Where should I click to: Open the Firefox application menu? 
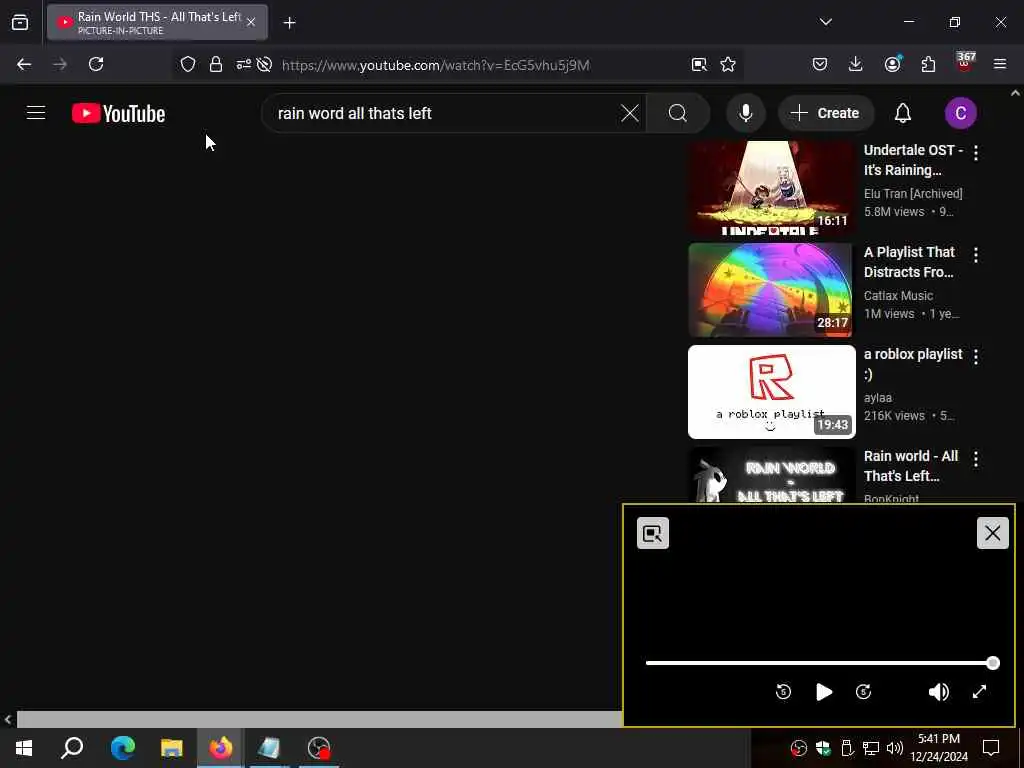click(1000, 64)
